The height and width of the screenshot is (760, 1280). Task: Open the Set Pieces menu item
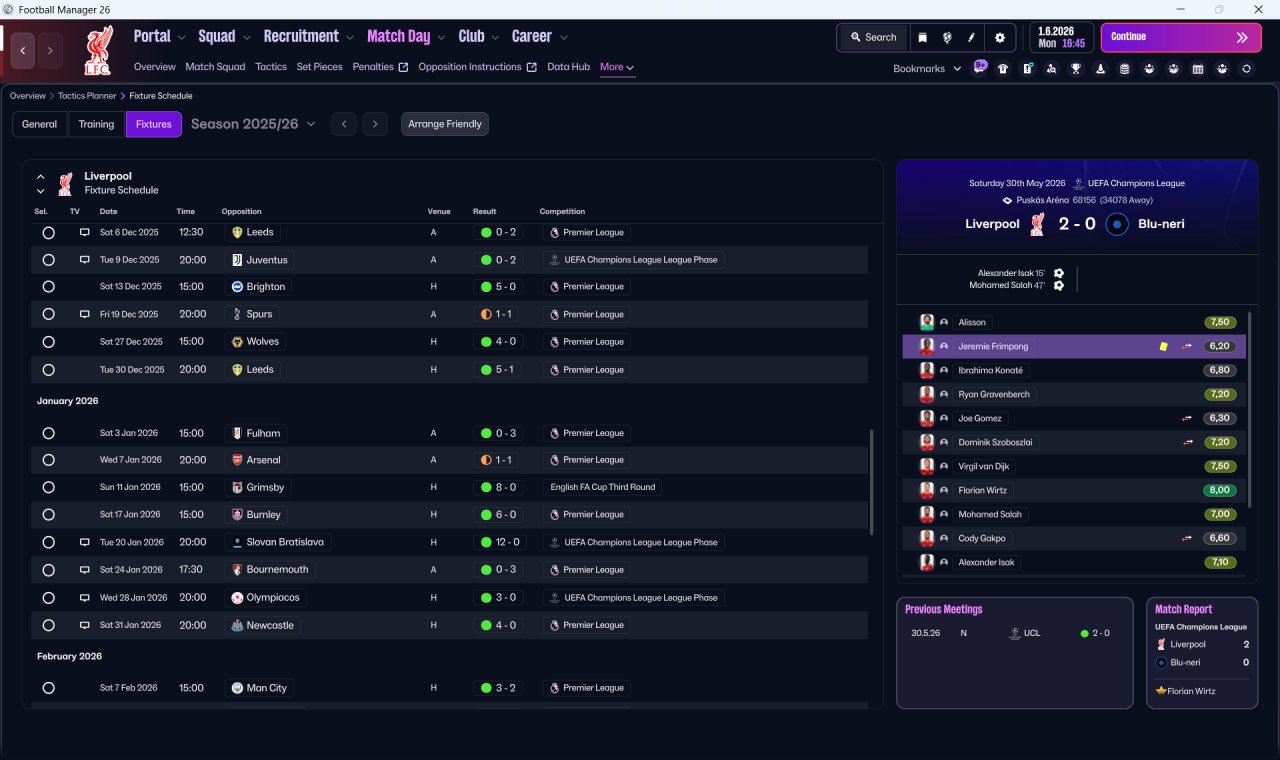[x=319, y=67]
